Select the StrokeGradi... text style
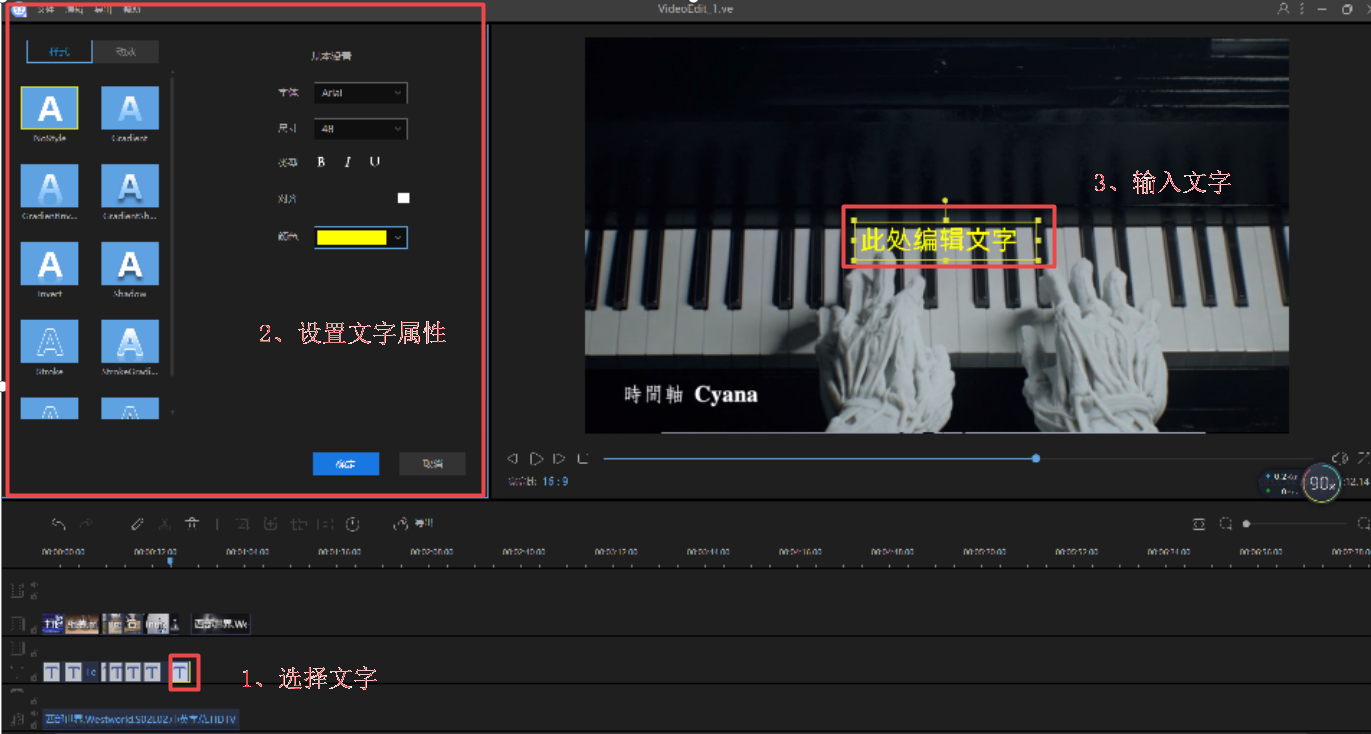Screen dimensions: 1371x734 click(x=130, y=342)
